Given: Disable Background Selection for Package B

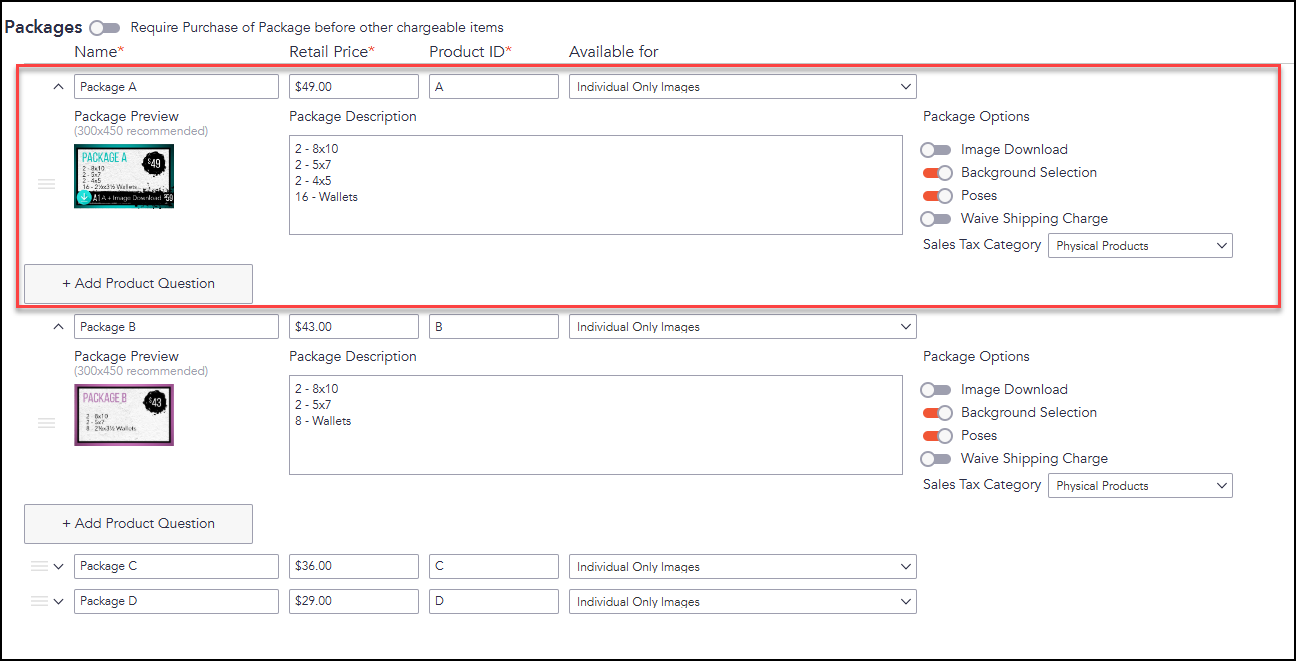Looking at the screenshot, I should (936, 413).
